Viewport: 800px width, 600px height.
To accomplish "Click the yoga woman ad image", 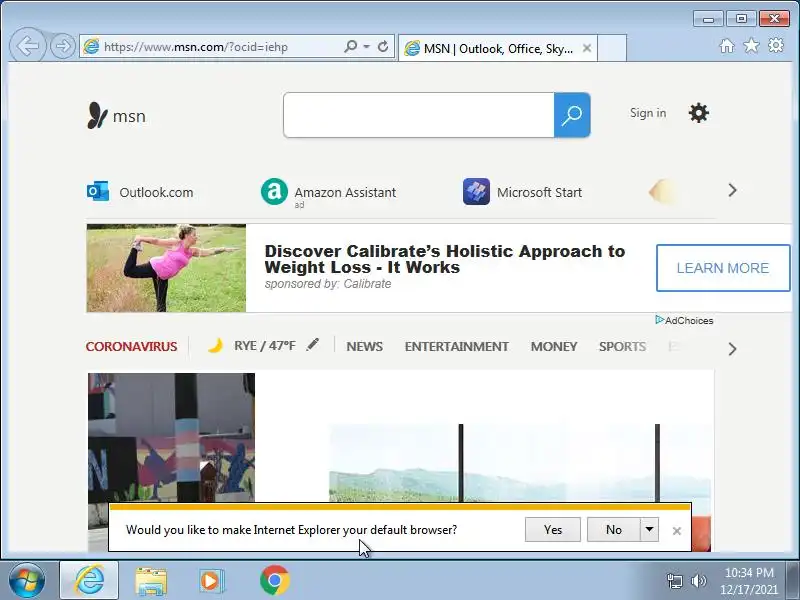I will tap(166, 268).
